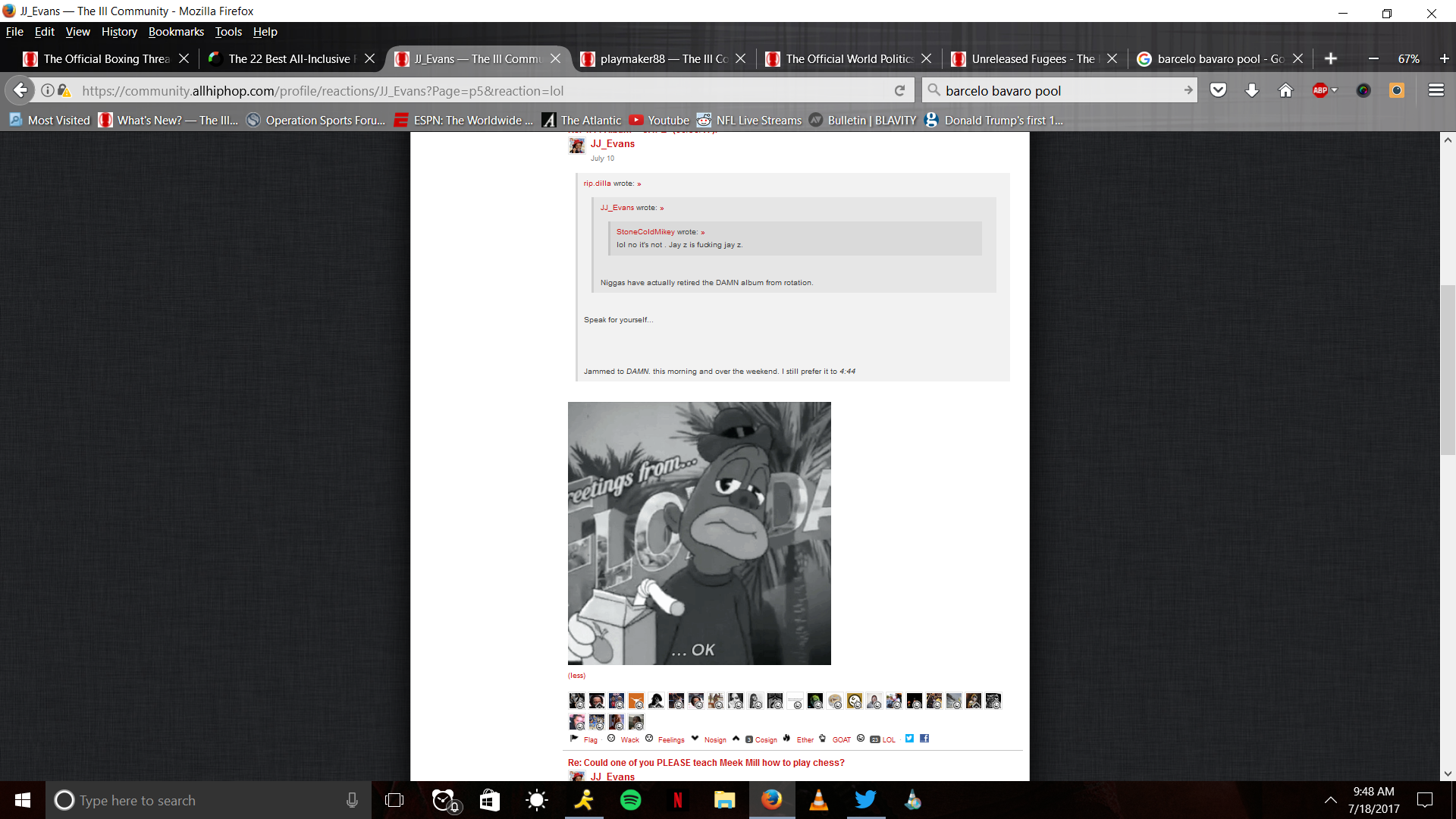Switch to the playmaker88 tab
Image resolution: width=1456 pixels, height=819 pixels.
[x=662, y=58]
